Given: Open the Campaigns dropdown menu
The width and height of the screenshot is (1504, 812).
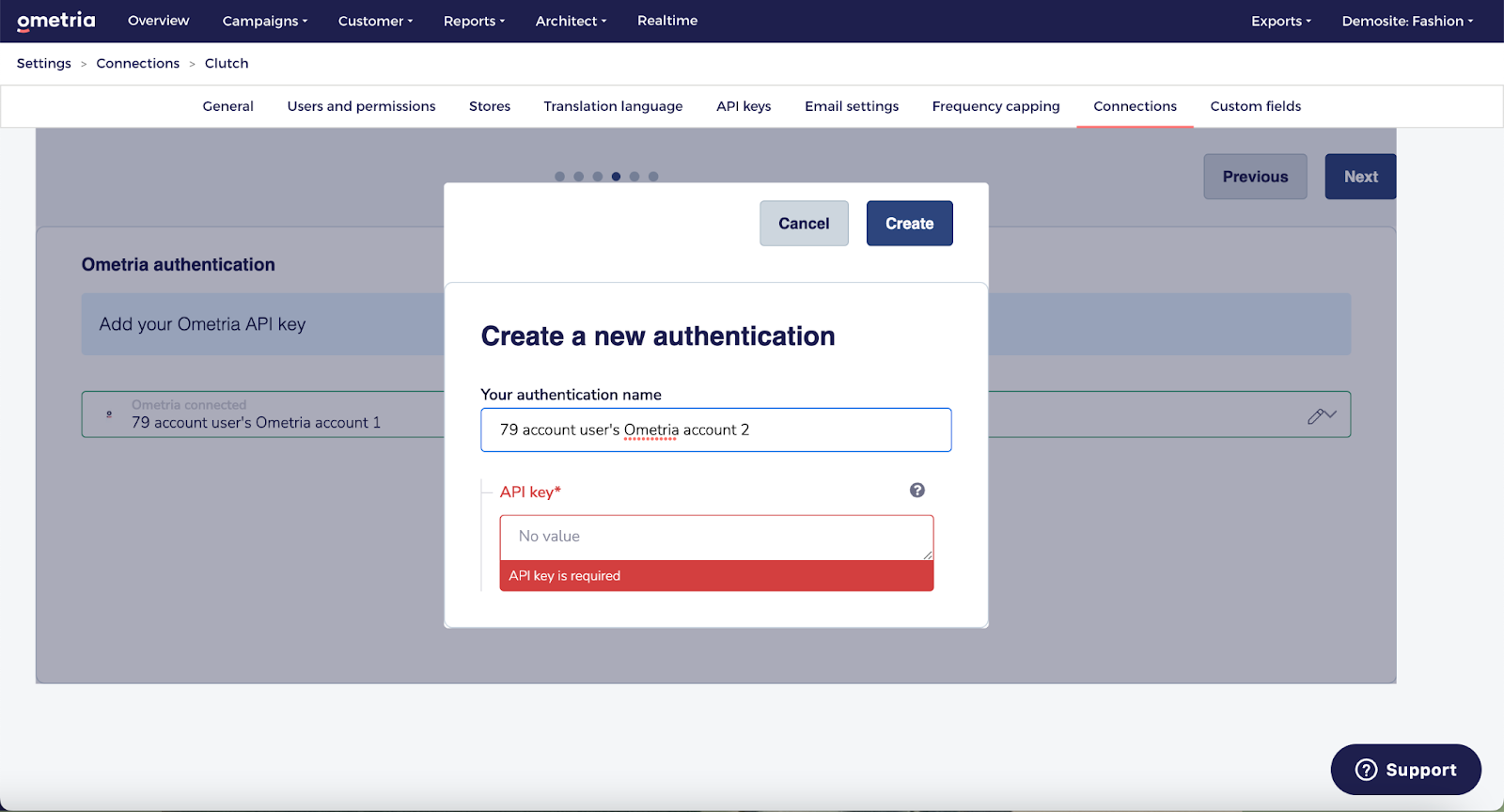Looking at the screenshot, I should pos(265,21).
